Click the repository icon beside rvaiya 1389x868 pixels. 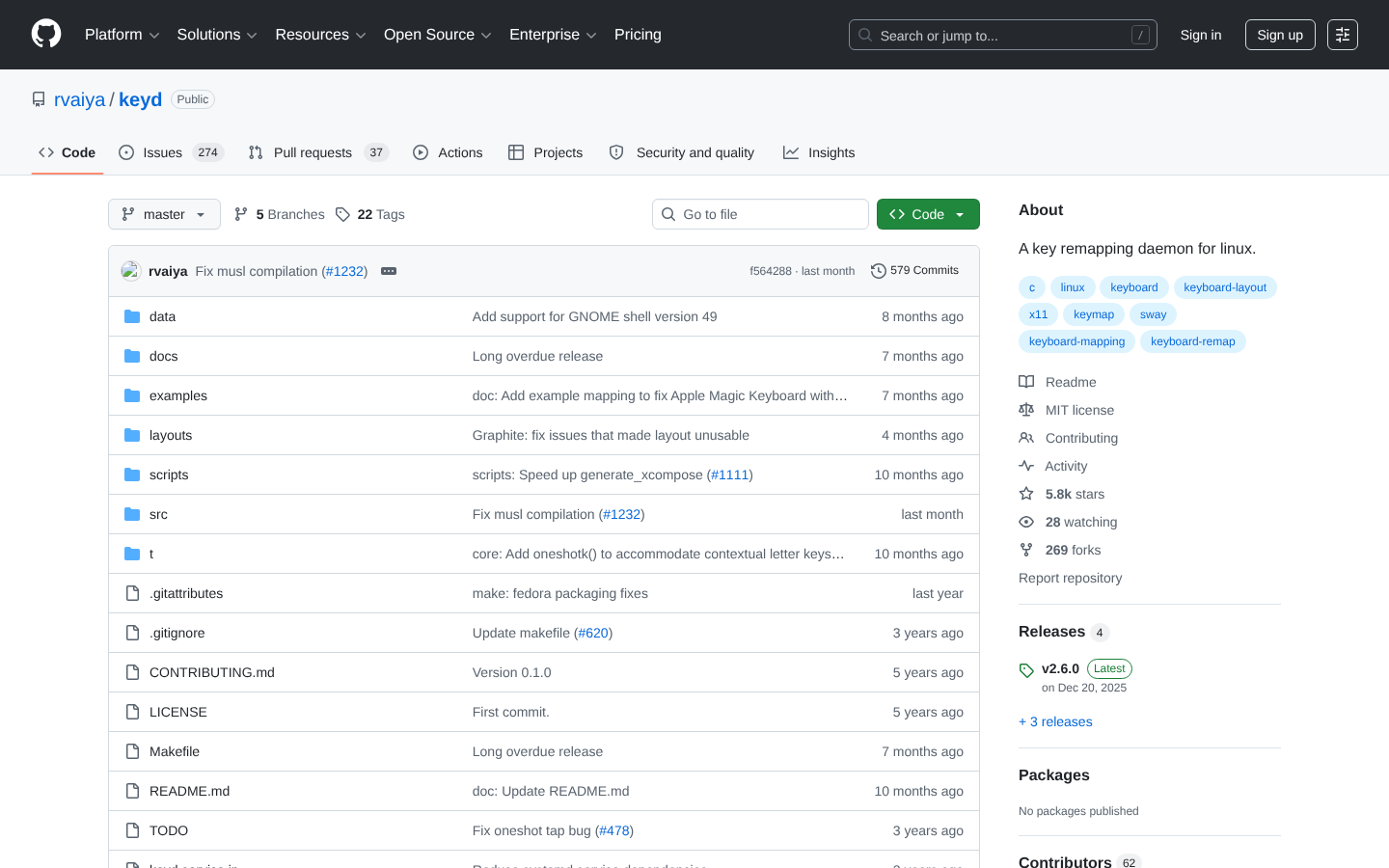pyautogui.click(x=39, y=99)
